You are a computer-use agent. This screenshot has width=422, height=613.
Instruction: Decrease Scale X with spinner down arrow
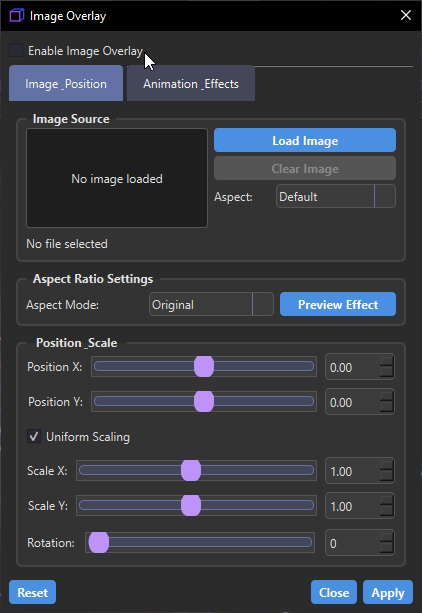(x=387, y=476)
